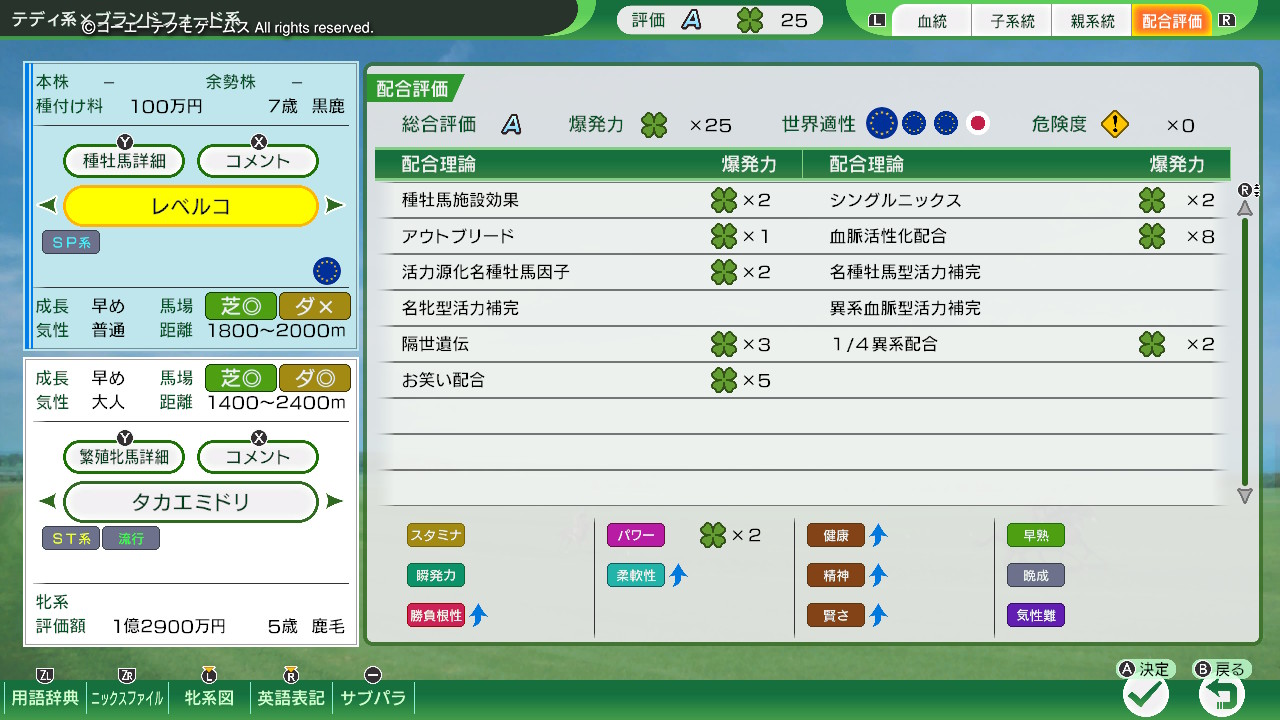
Task: Select the 血脈活性化配合 theory row
Action: (x=1016, y=236)
